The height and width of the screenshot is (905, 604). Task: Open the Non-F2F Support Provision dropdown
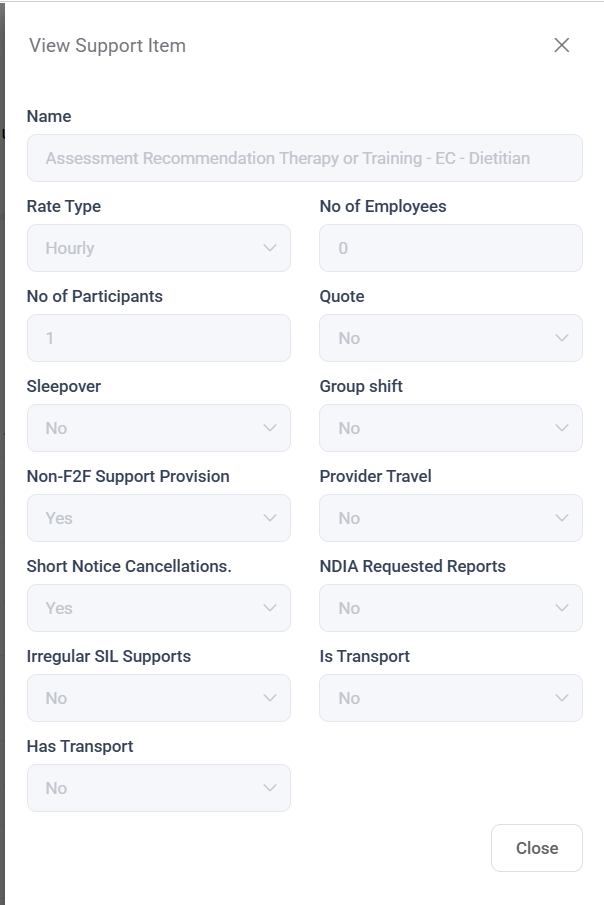click(x=158, y=518)
